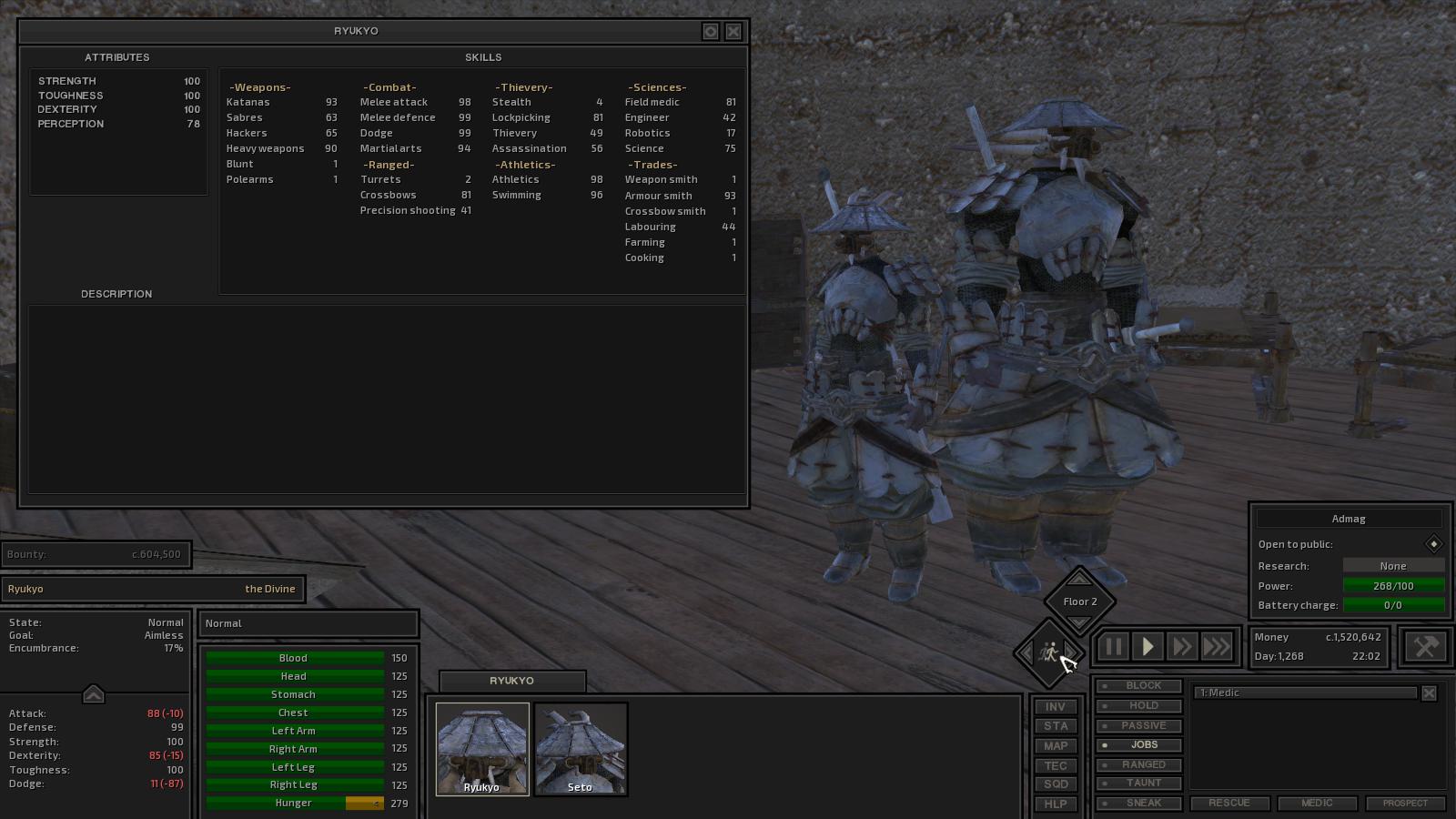Click the Encumbrance 17% readout

[96, 648]
